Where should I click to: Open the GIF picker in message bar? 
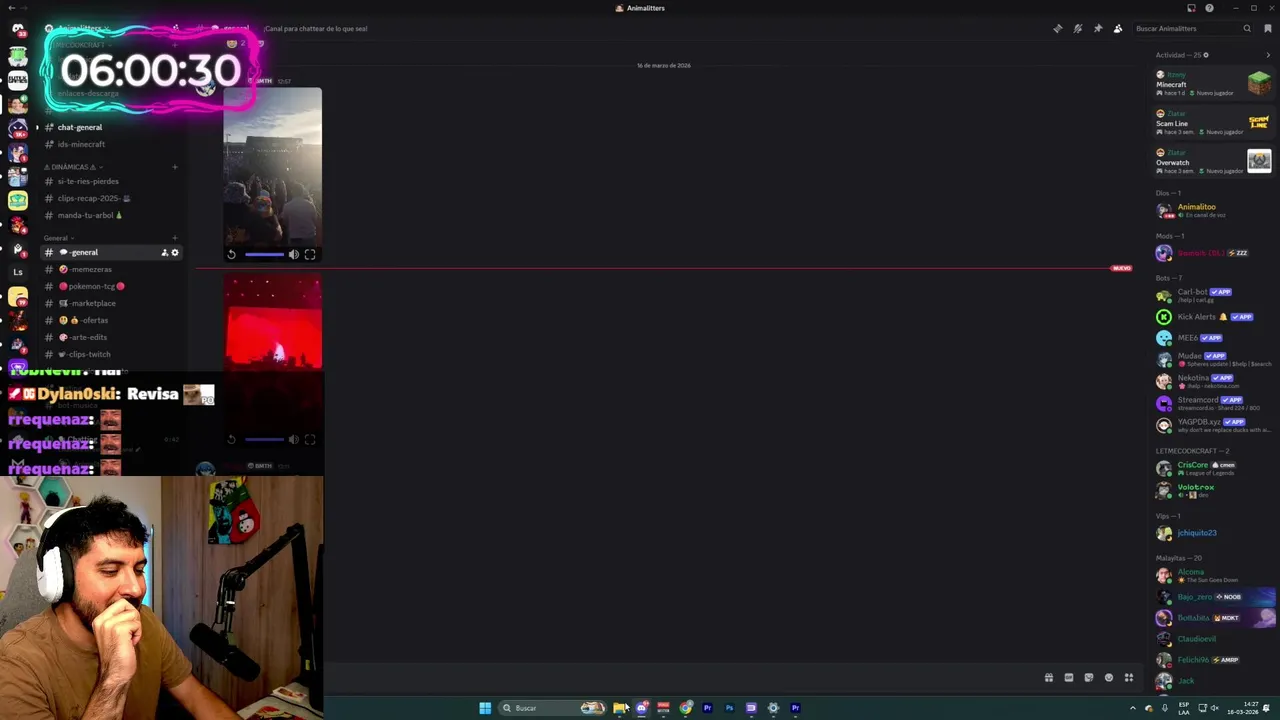click(1069, 678)
